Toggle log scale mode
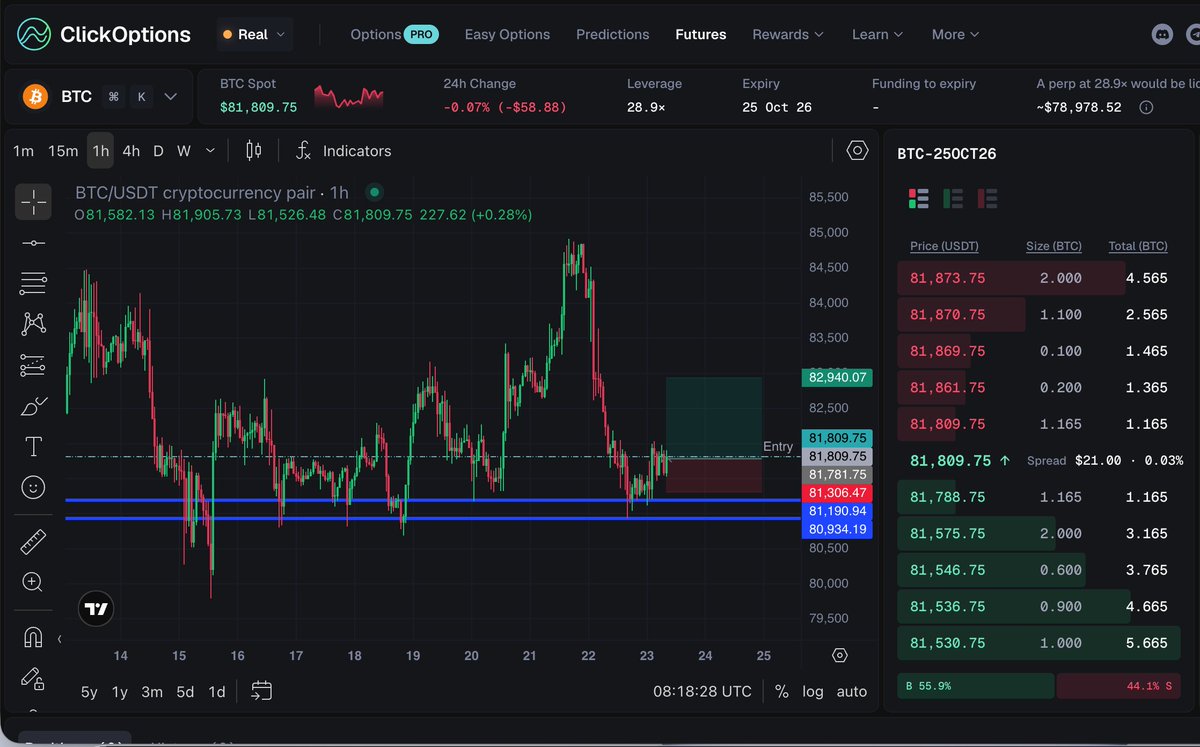 click(x=813, y=691)
